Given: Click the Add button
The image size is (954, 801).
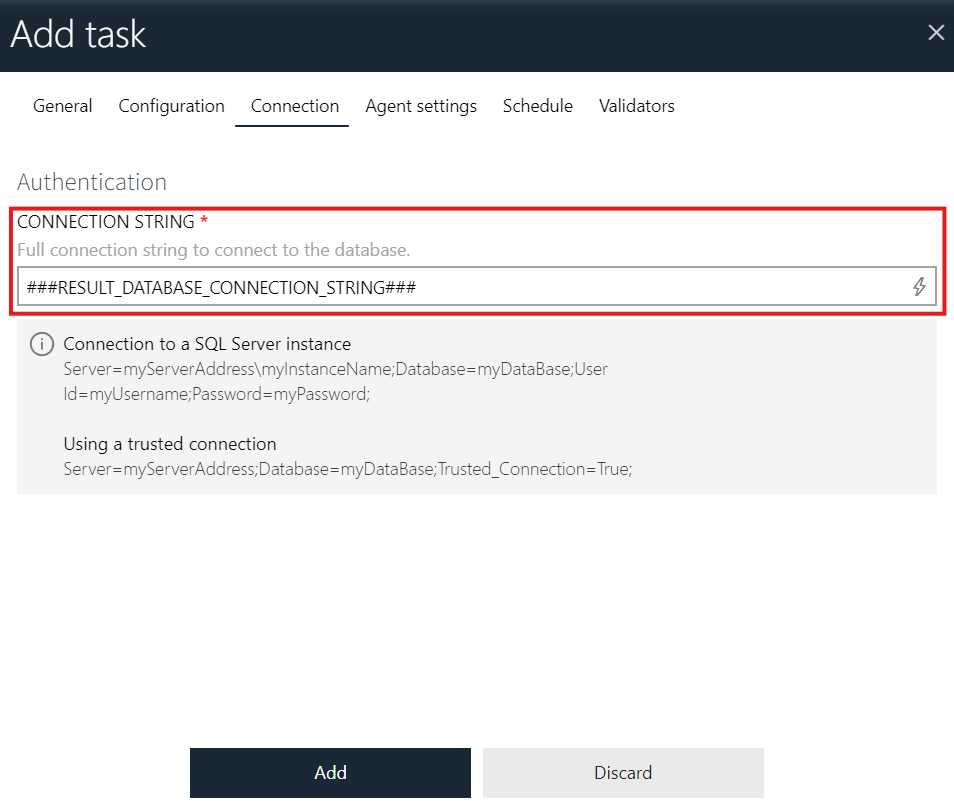Looking at the screenshot, I should pyautogui.click(x=330, y=772).
